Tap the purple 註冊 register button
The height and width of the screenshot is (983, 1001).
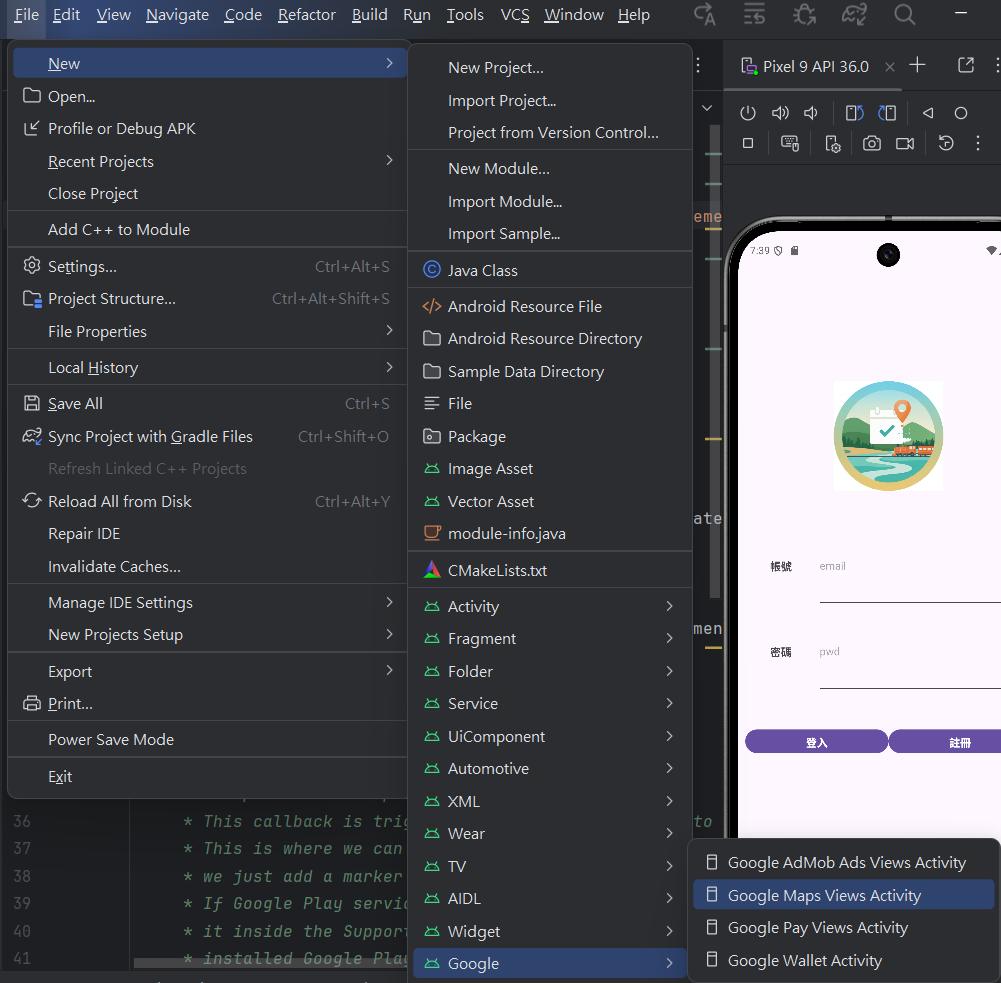pyautogui.click(x=947, y=742)
